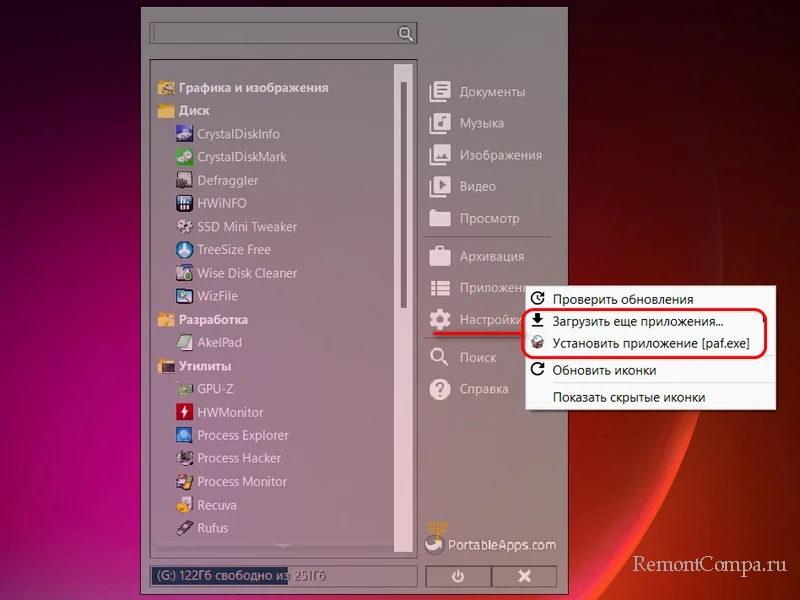Expand the Графика и изображения category
This screenshot has width=800, height=600.
(x=252, y=88)
